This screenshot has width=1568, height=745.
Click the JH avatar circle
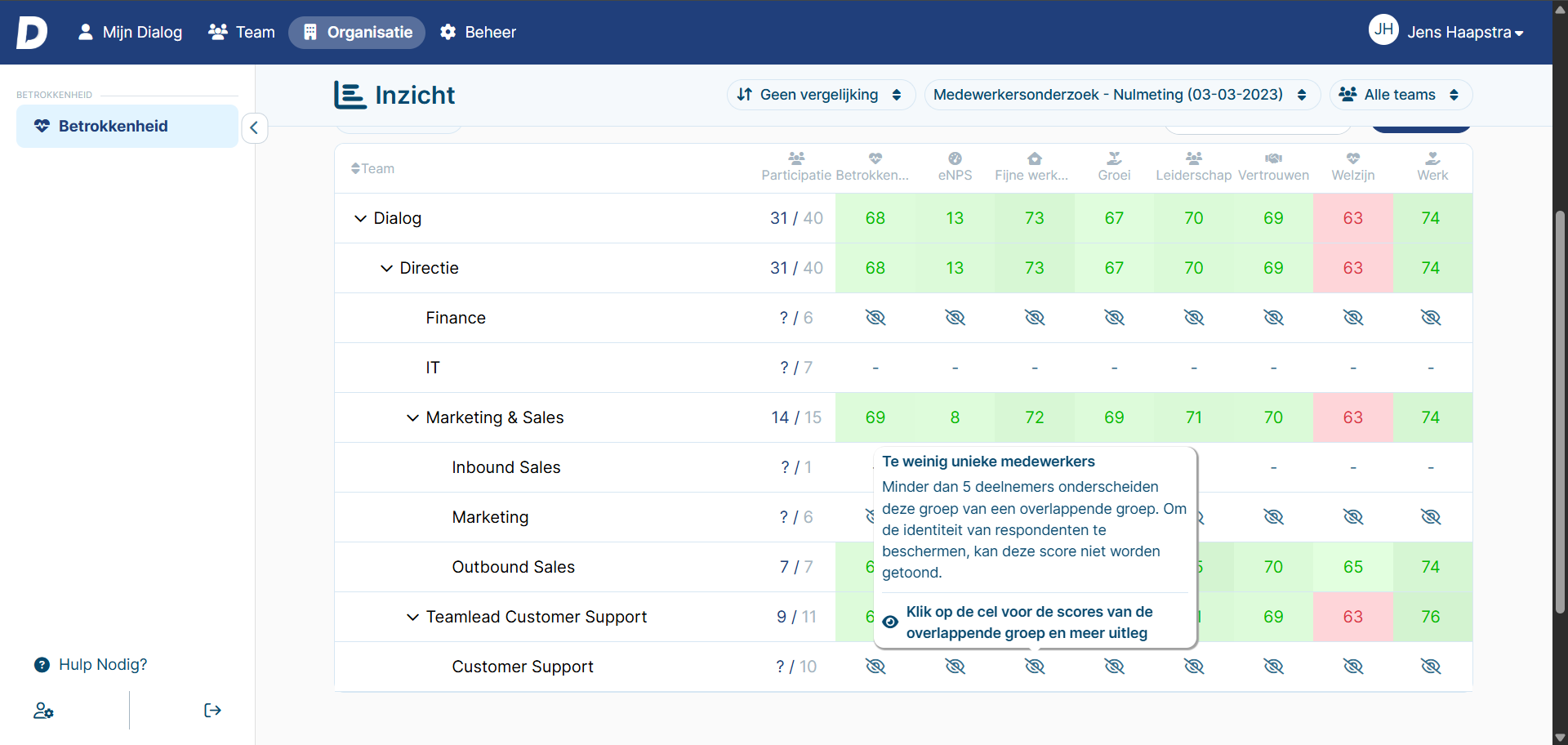[x=1383, y=30]
